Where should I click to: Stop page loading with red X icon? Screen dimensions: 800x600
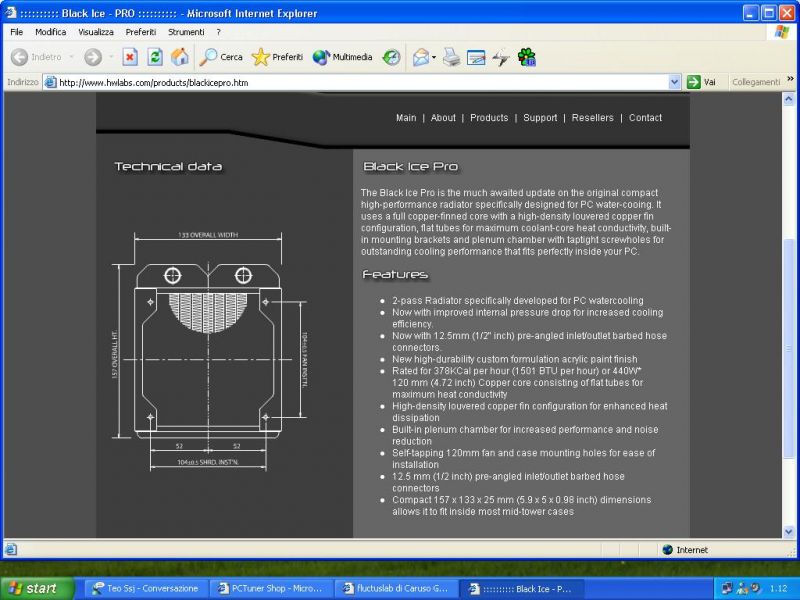(x=130, y=57)
